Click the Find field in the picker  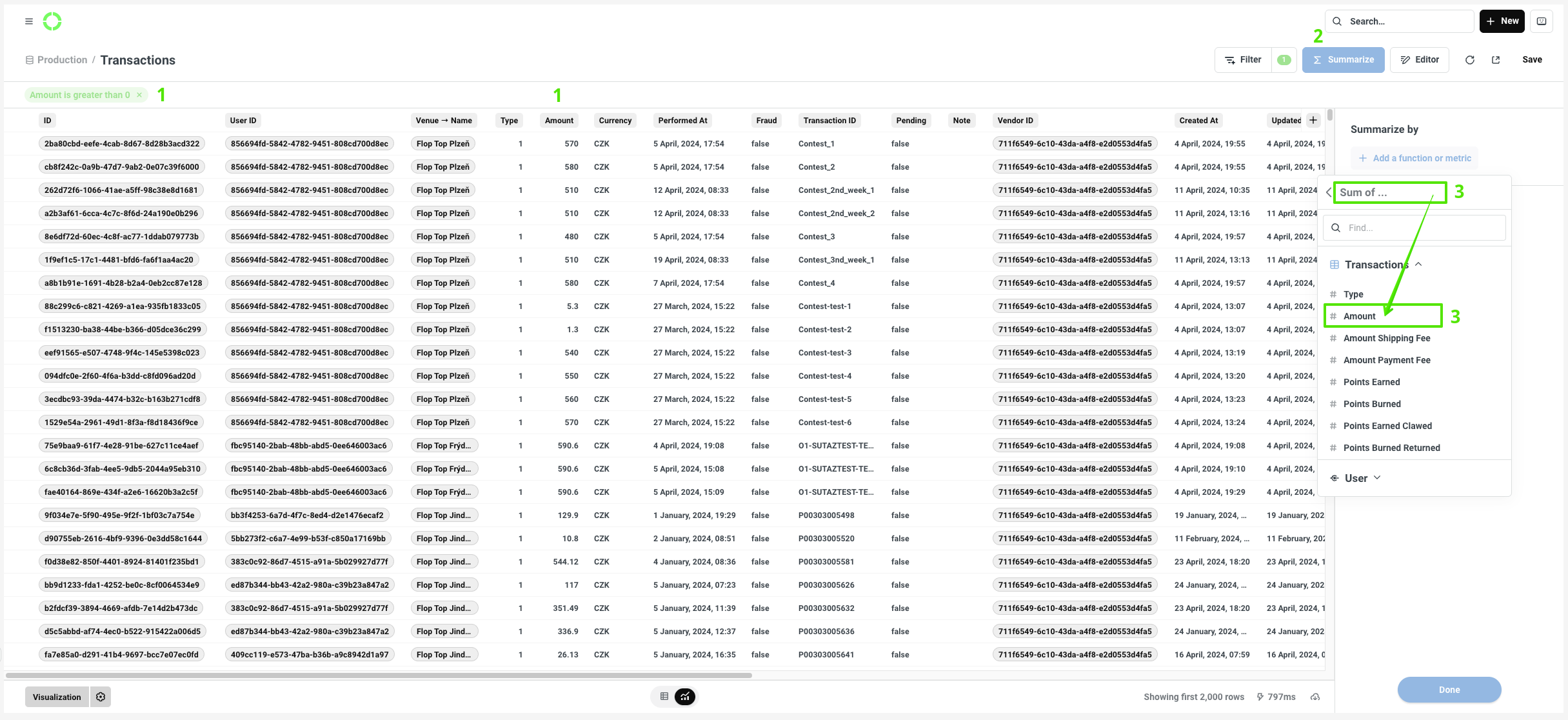[x=1414, y=228]
